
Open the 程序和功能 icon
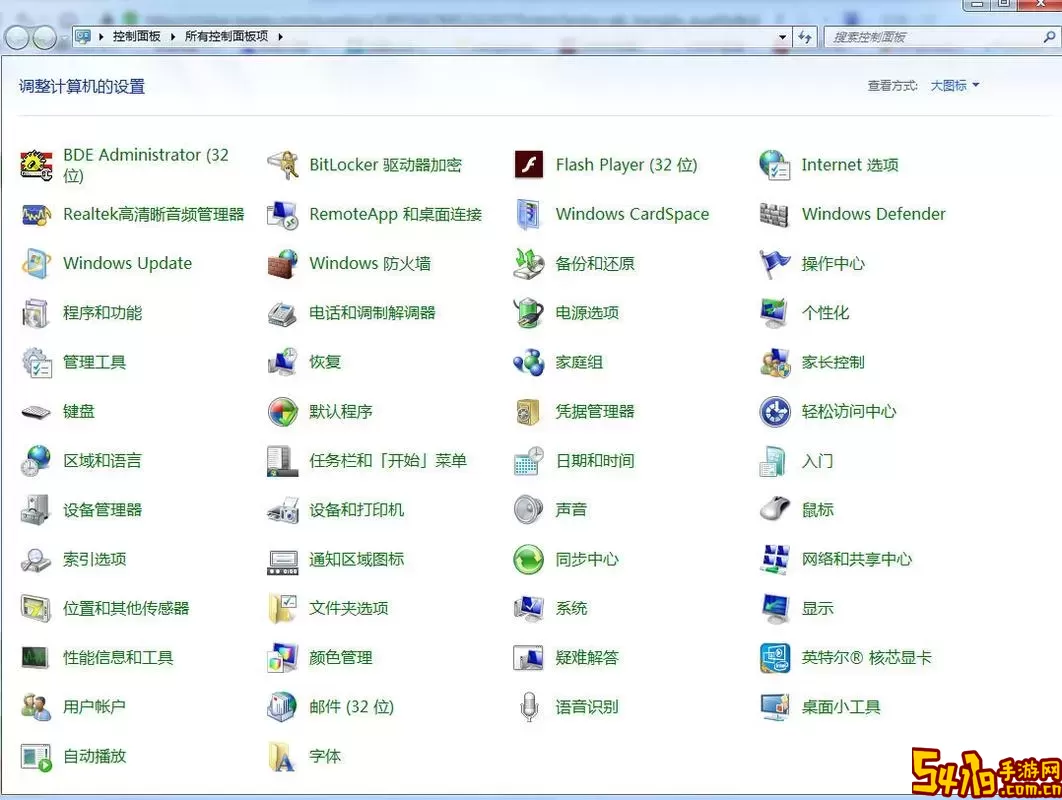click(x=37, y=313)
